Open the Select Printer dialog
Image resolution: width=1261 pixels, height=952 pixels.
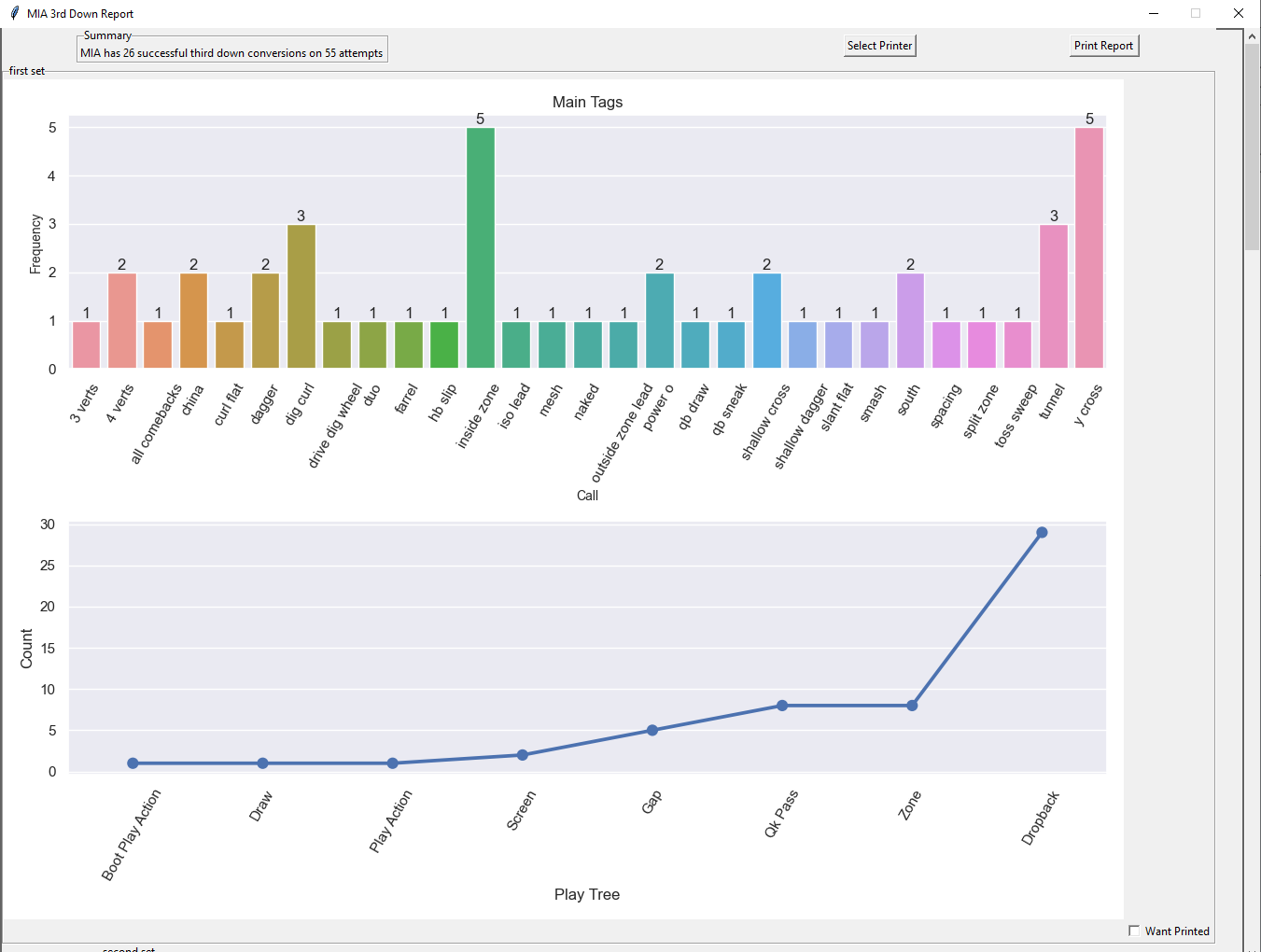pyautogui.click(x=878, y=45)
